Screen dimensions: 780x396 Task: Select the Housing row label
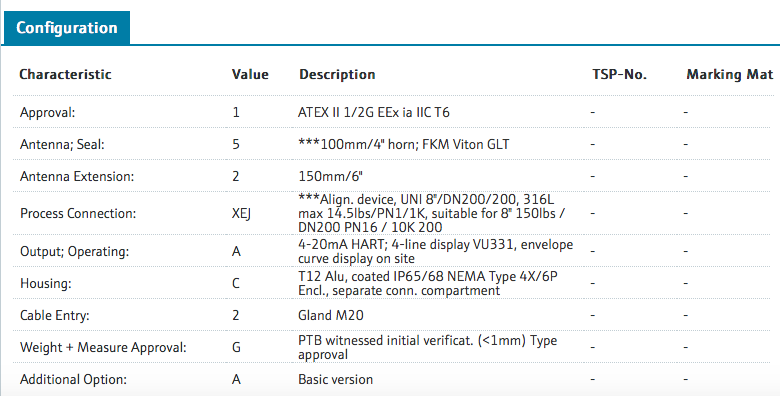pyautogui.click(x=46, y=284)
